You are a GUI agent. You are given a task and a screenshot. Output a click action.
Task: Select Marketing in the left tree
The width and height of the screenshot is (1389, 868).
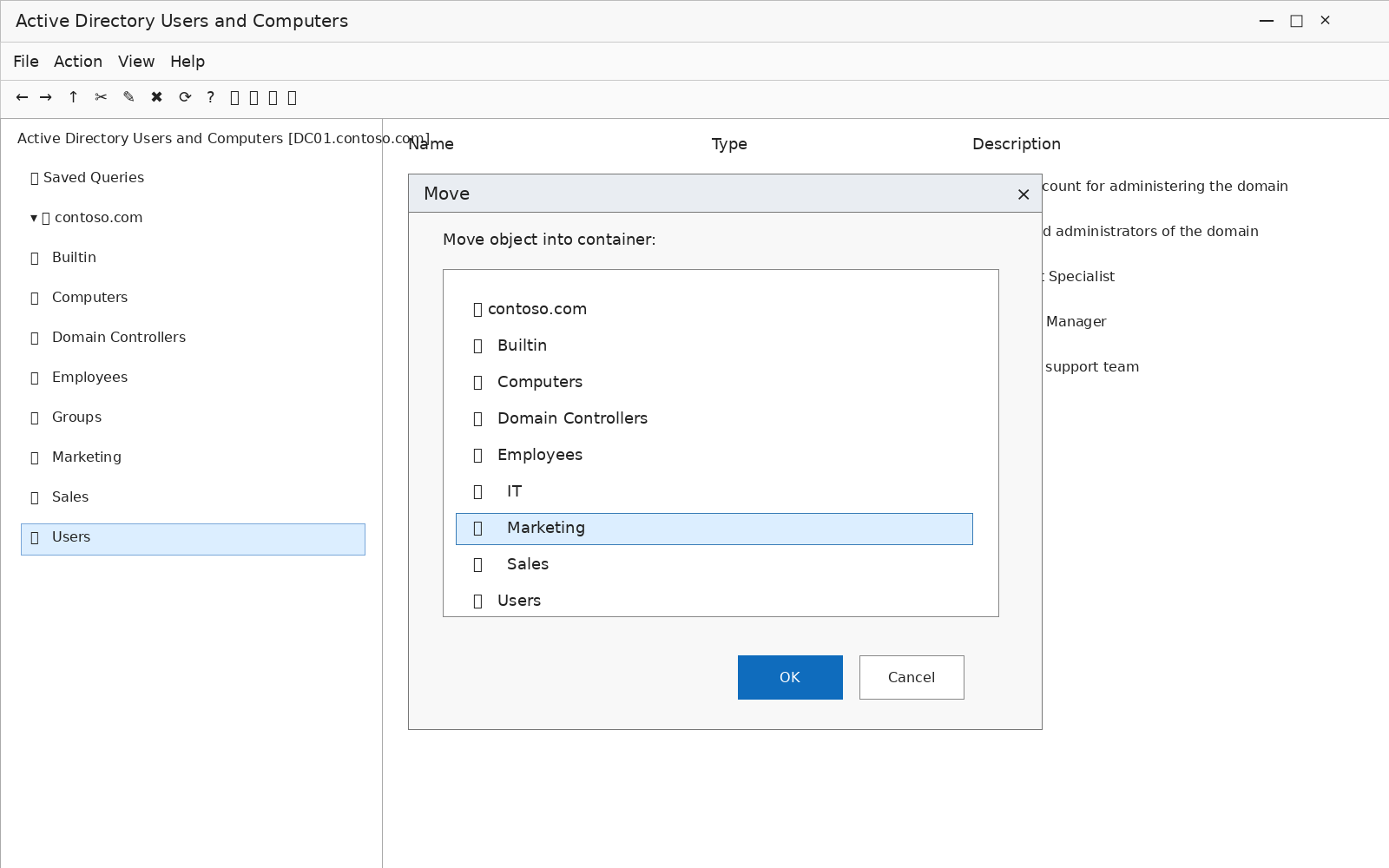[76, 457]
